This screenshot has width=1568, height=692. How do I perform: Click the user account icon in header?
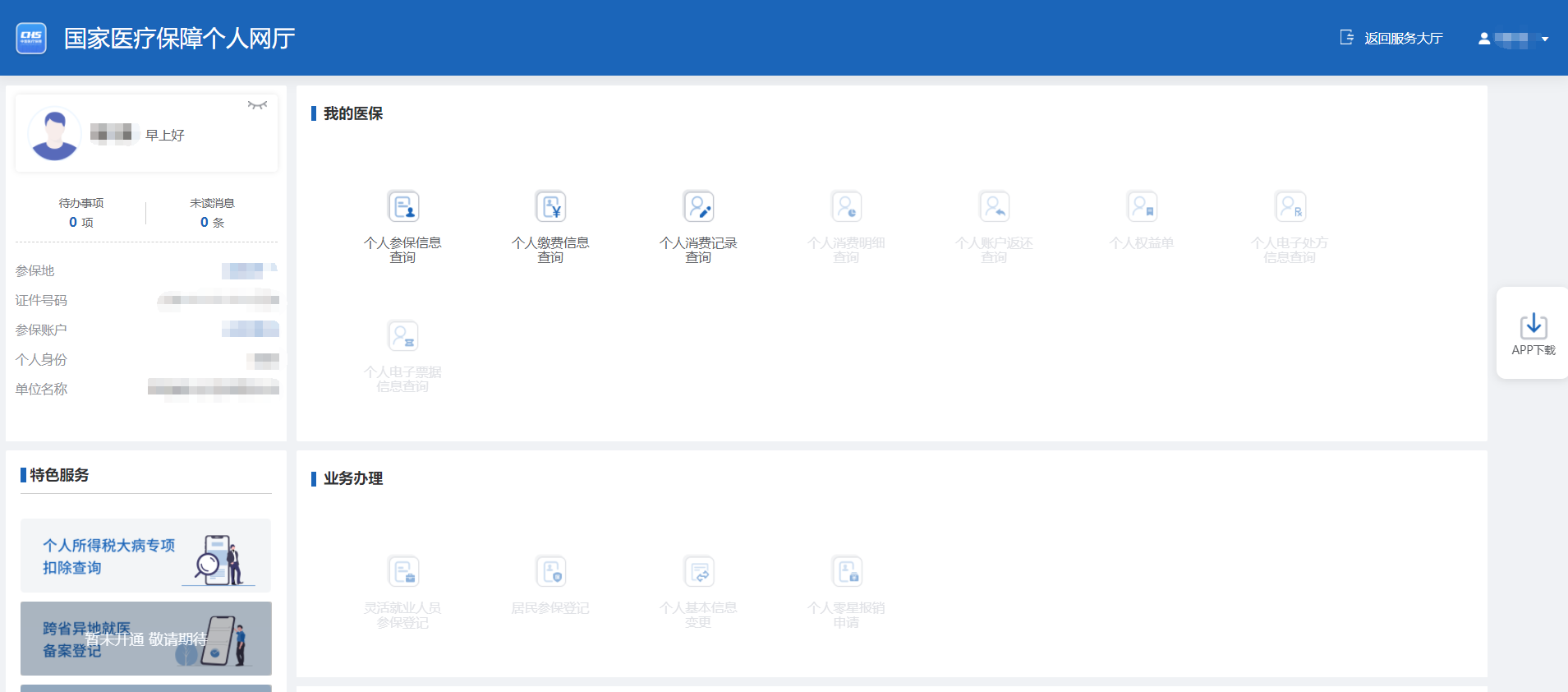click(1484, 39)
